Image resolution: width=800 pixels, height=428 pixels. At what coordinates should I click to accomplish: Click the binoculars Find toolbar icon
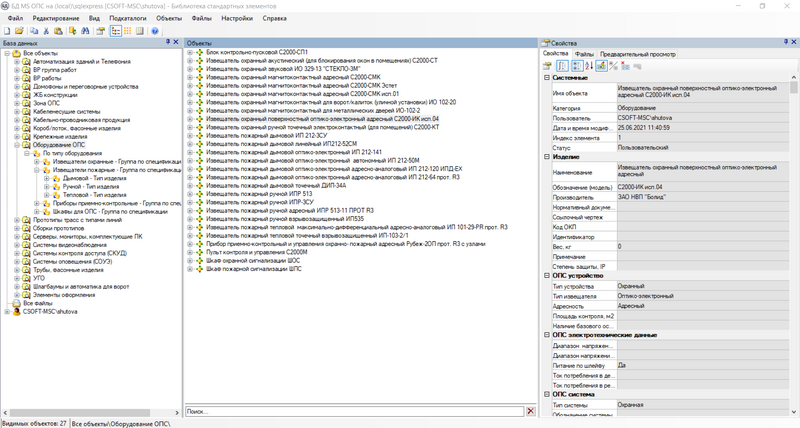point(86,31)
